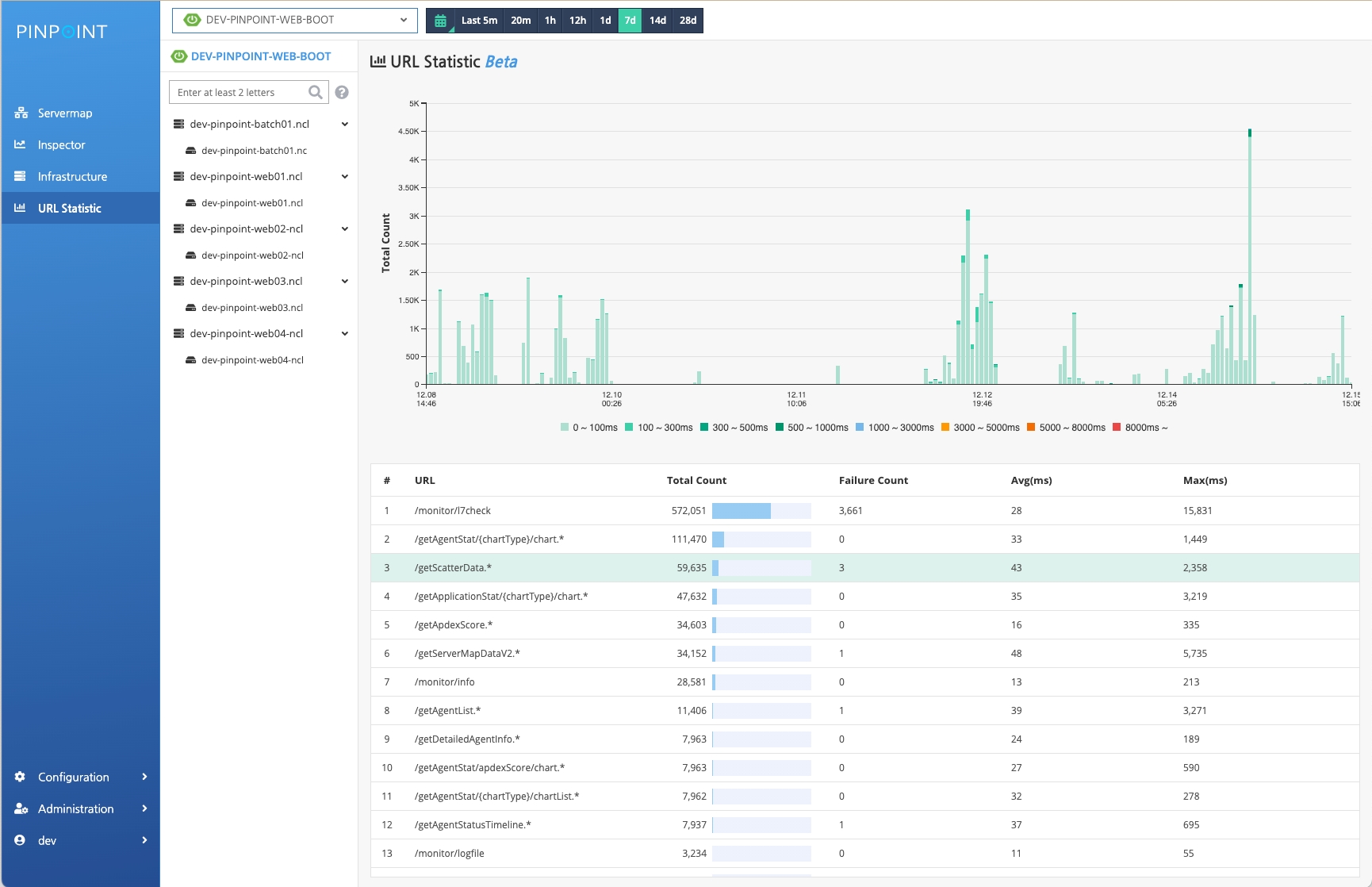1372x887 pixels.
Task: Toggle the 5000 ~ 8000ms orange legend swatch
Action: [x=1031, y=428]
